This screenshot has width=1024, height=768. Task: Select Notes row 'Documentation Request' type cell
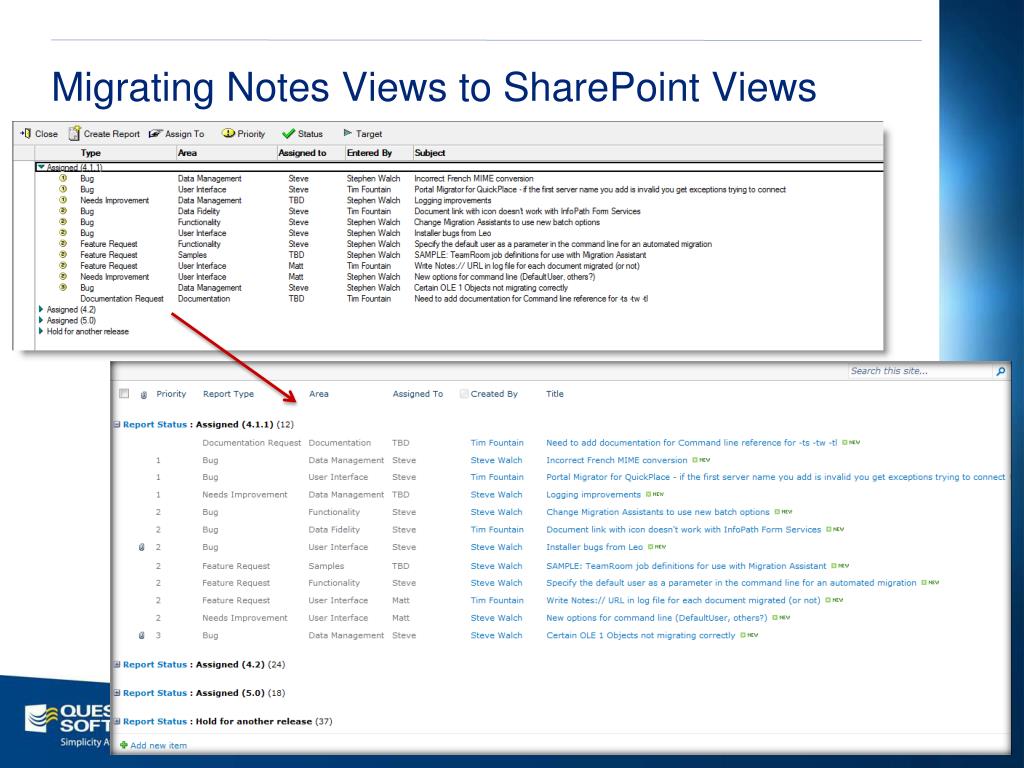pos(122,298)
